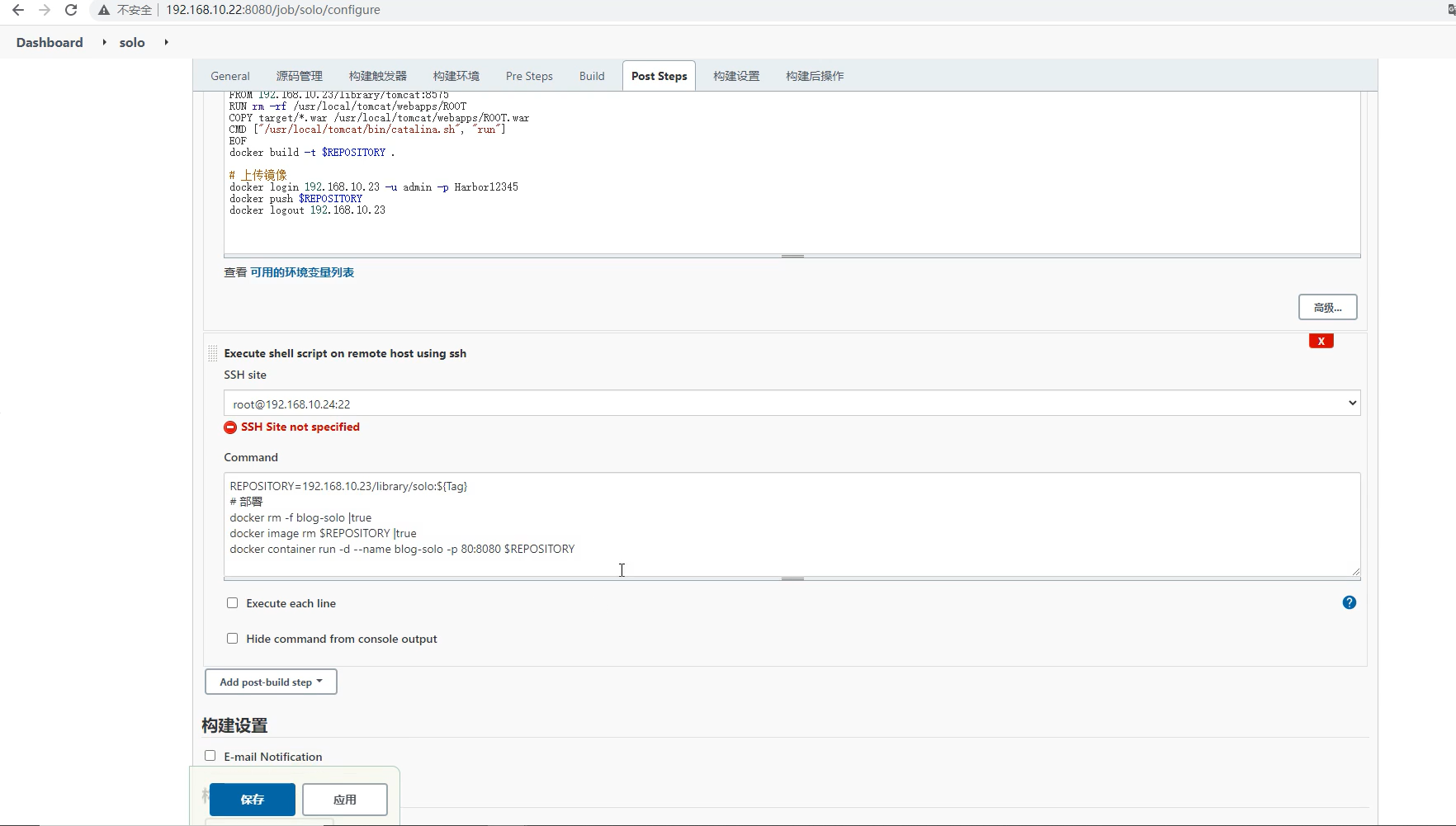Grab the drag handle of SSH step
1456x826 pixels.
point(212,353)
